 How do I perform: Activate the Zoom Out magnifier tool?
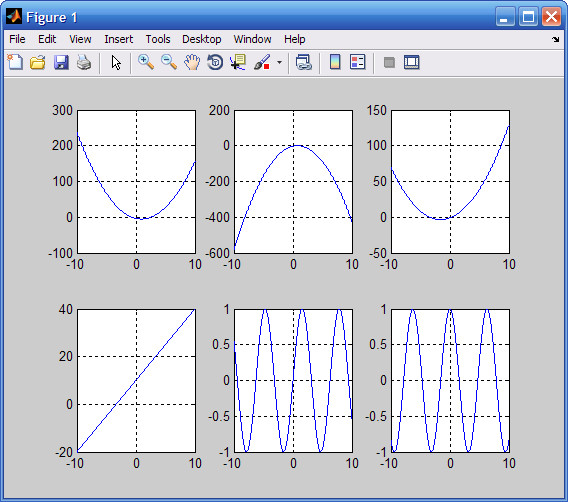169,62
